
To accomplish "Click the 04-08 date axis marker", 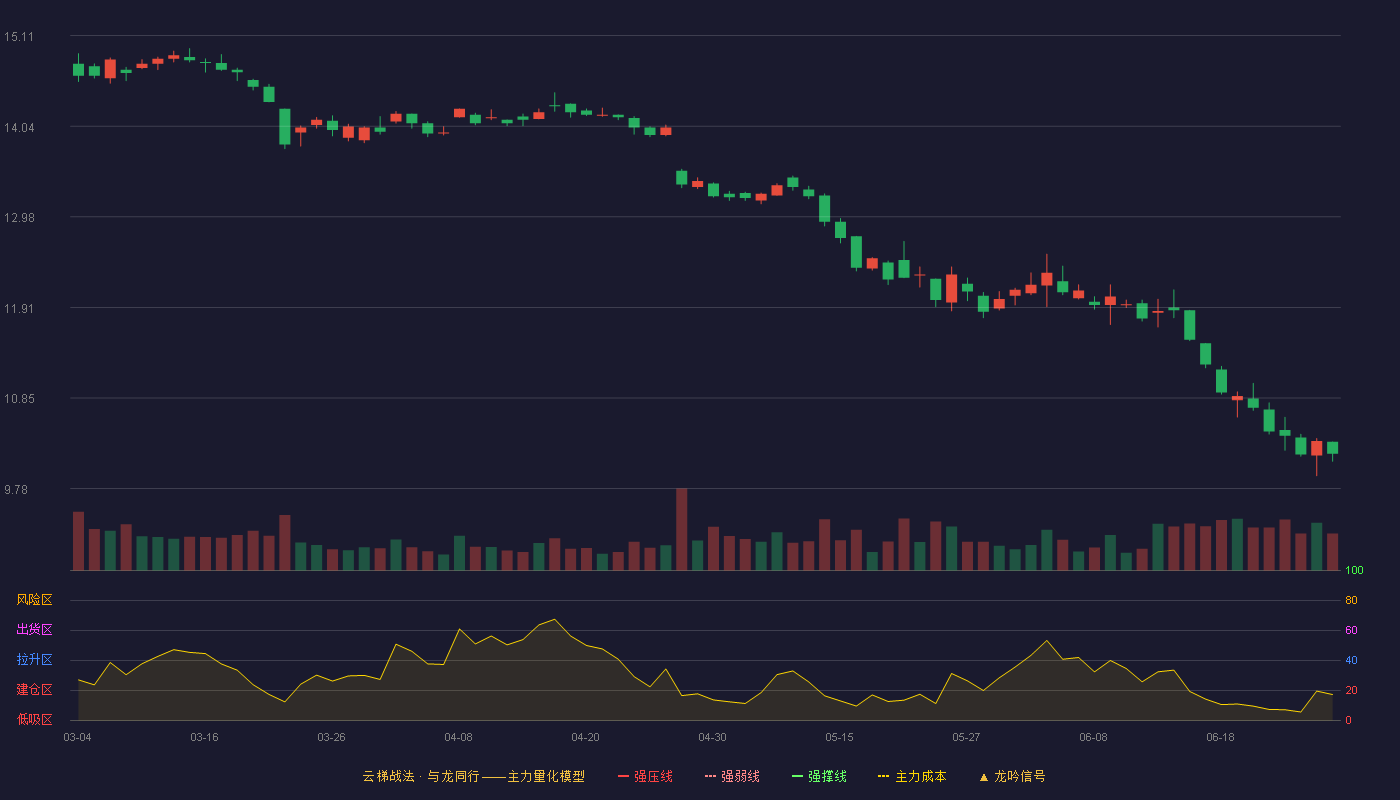I will tap(458, 737).
